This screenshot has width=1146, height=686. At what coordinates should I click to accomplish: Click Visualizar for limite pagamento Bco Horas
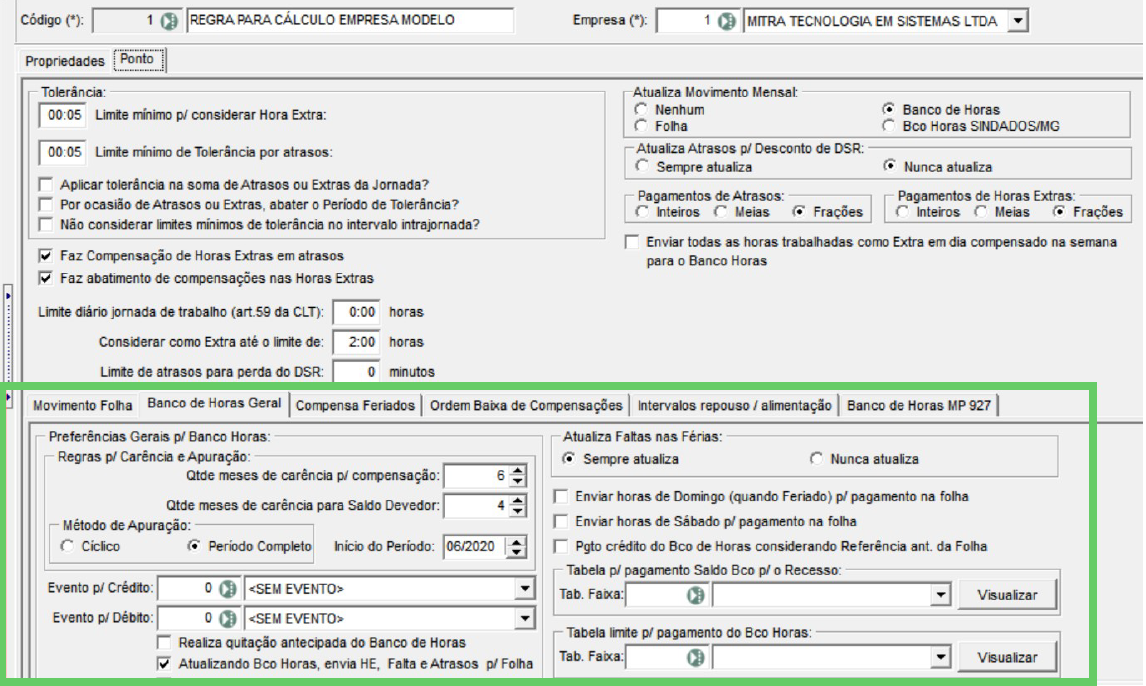click(1007, 658)
